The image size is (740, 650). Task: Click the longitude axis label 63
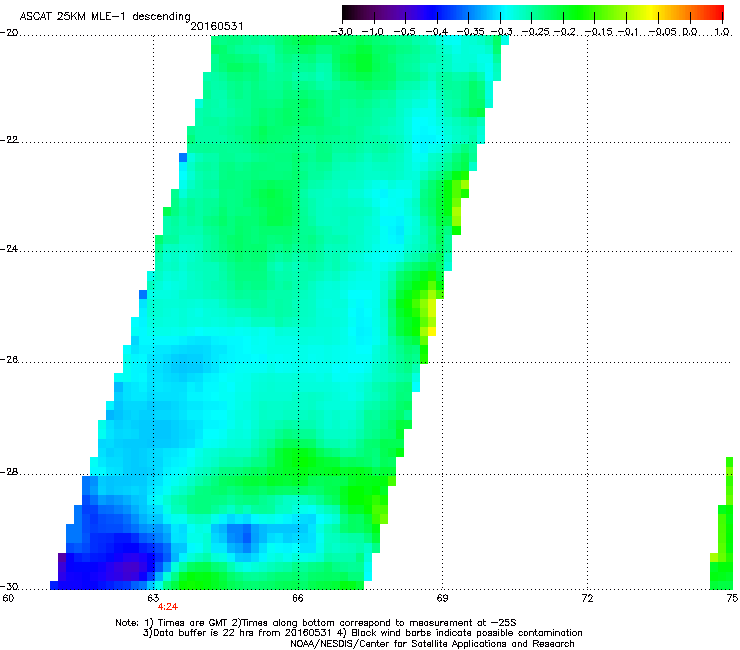153,598
